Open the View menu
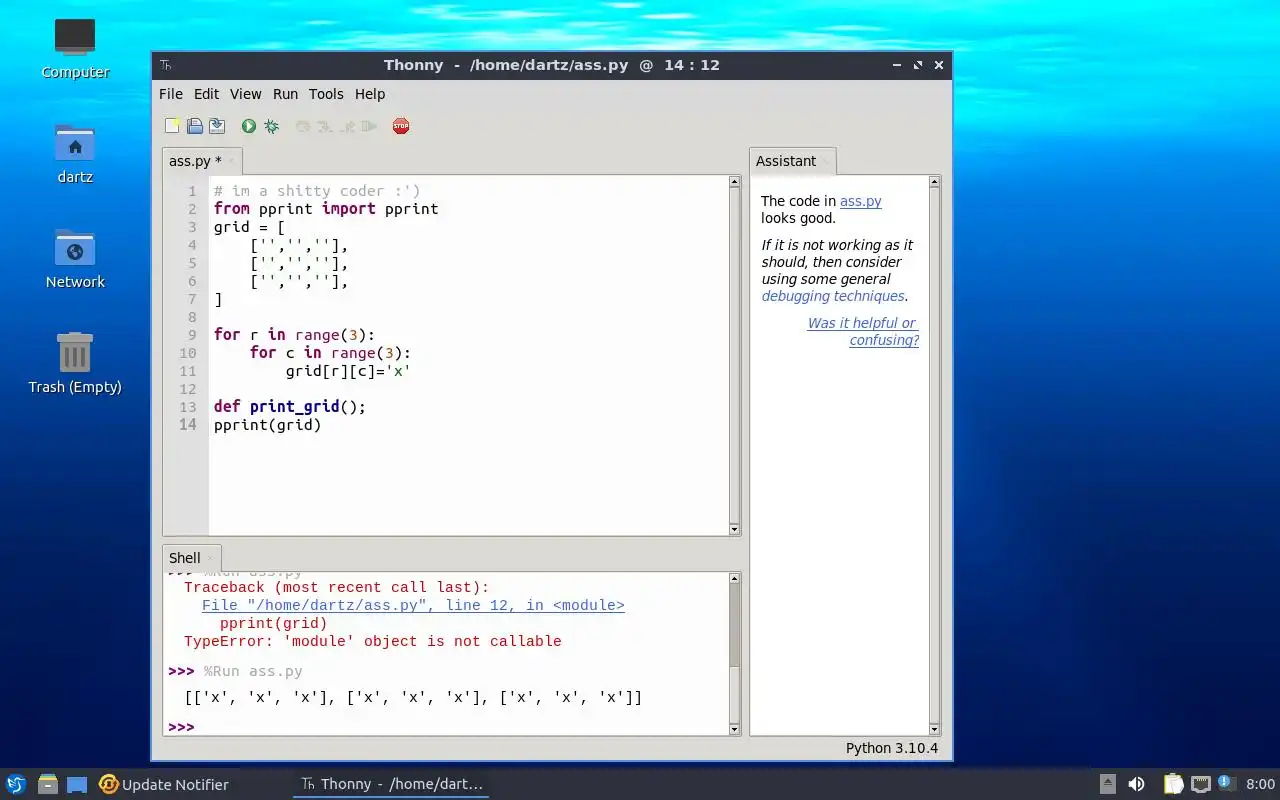1280x800 pixels. (245, 94)
